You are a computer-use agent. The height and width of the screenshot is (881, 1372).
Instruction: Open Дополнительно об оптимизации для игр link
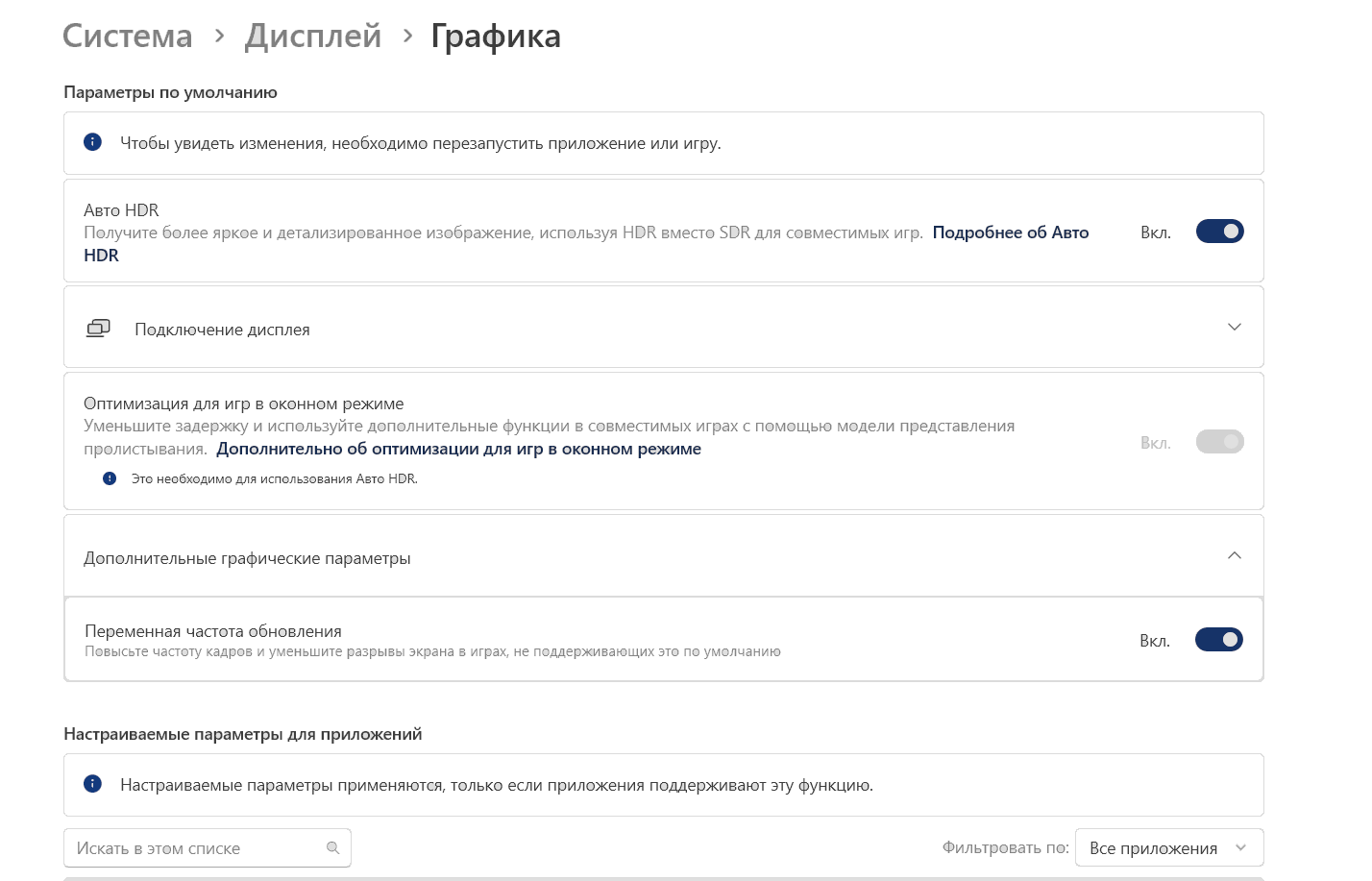click(x=458, y=449)
